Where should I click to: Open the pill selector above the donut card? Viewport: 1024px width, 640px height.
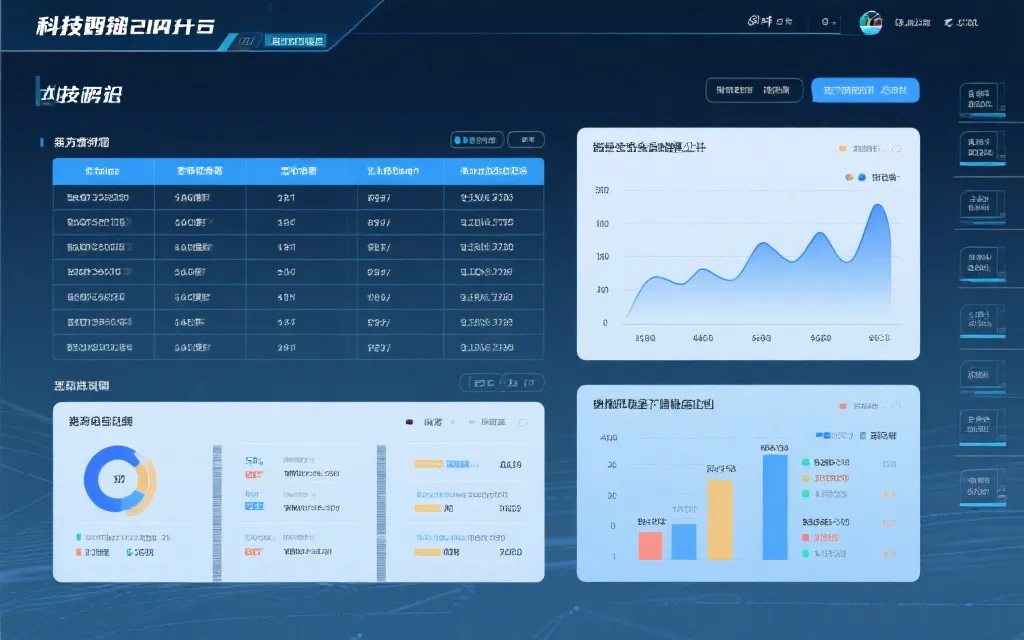click(502, 382)
